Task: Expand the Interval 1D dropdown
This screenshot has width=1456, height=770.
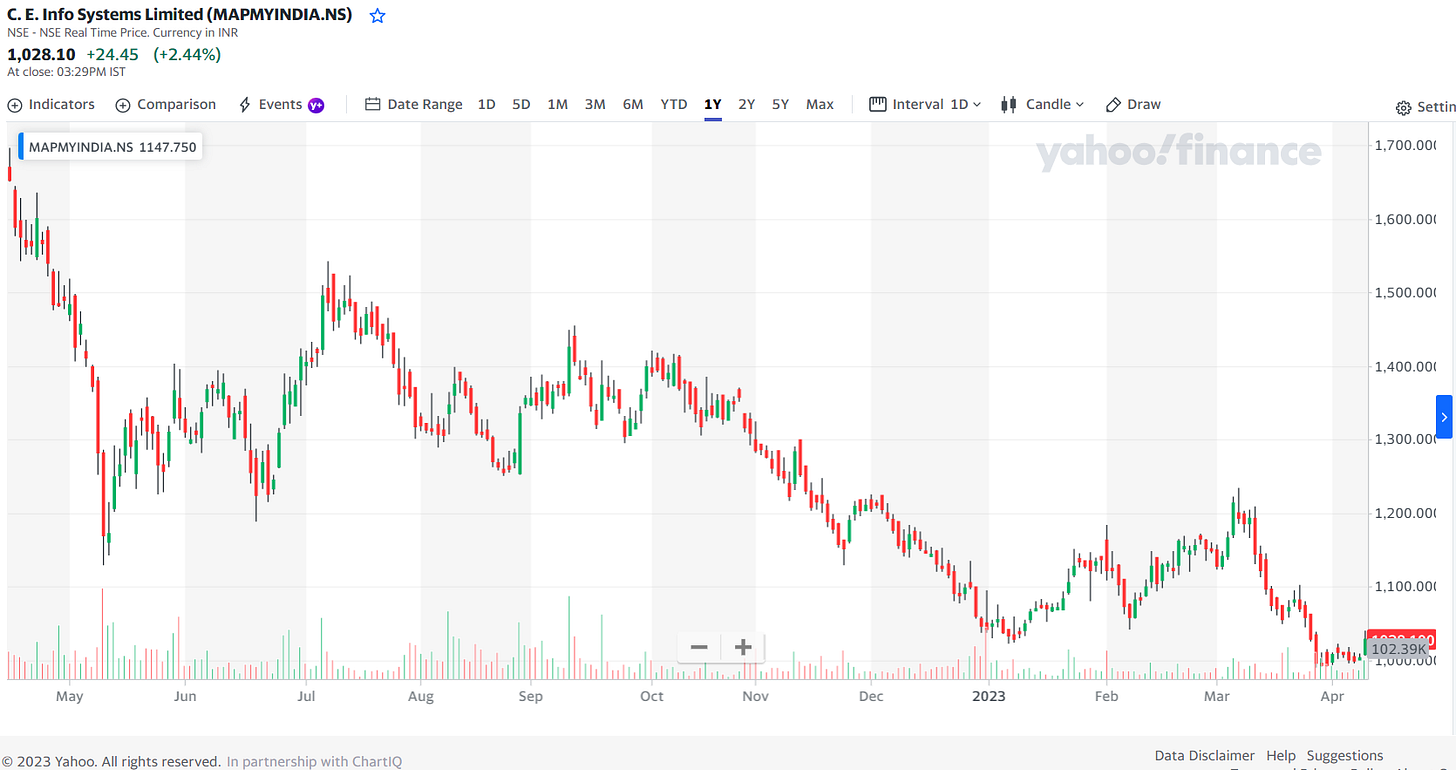Action: point(925,104)
